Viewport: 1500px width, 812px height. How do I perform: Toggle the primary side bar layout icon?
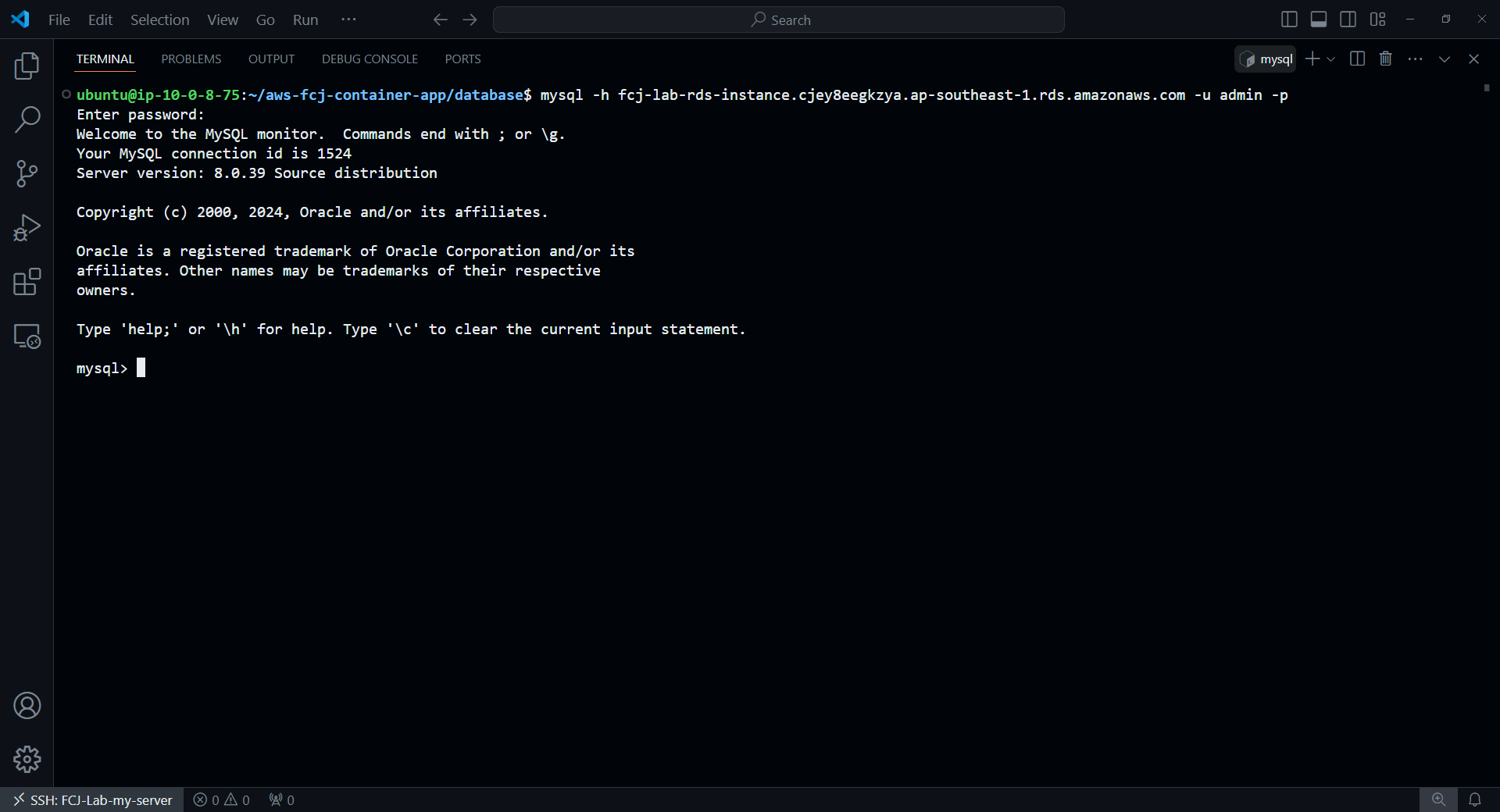(x=1290, y=20)
